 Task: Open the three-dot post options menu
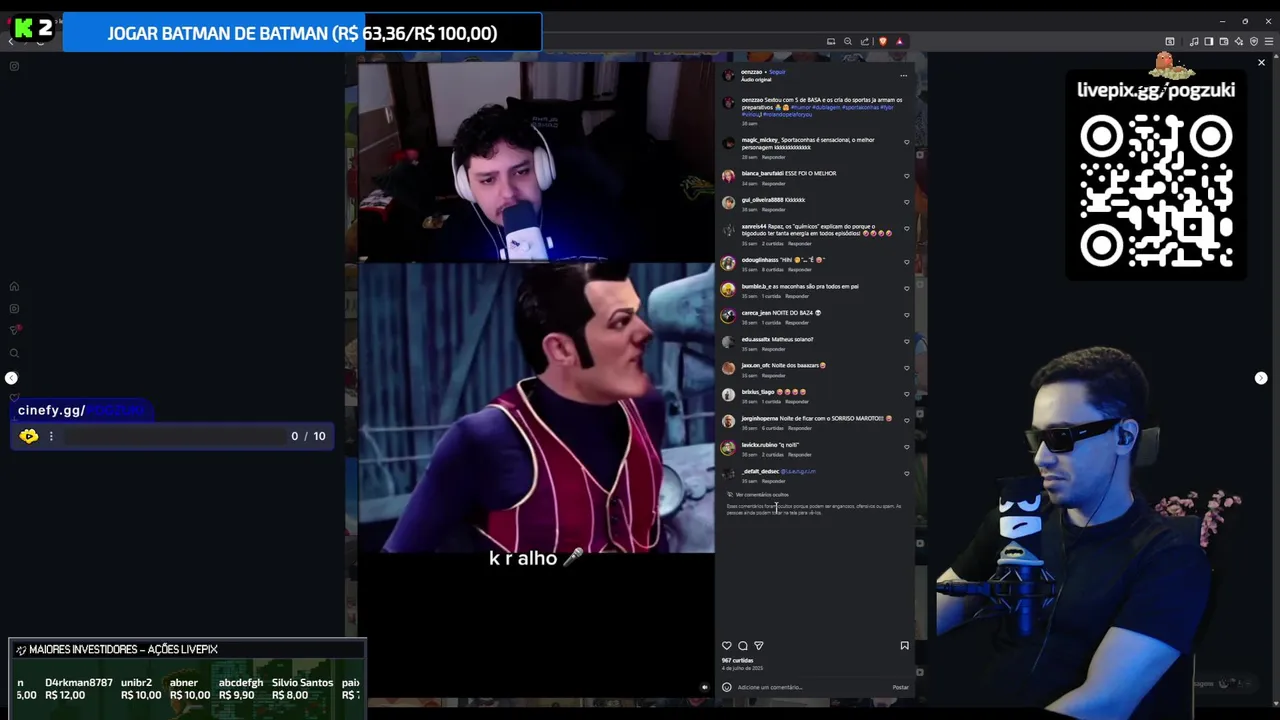(x=903, y=75)
